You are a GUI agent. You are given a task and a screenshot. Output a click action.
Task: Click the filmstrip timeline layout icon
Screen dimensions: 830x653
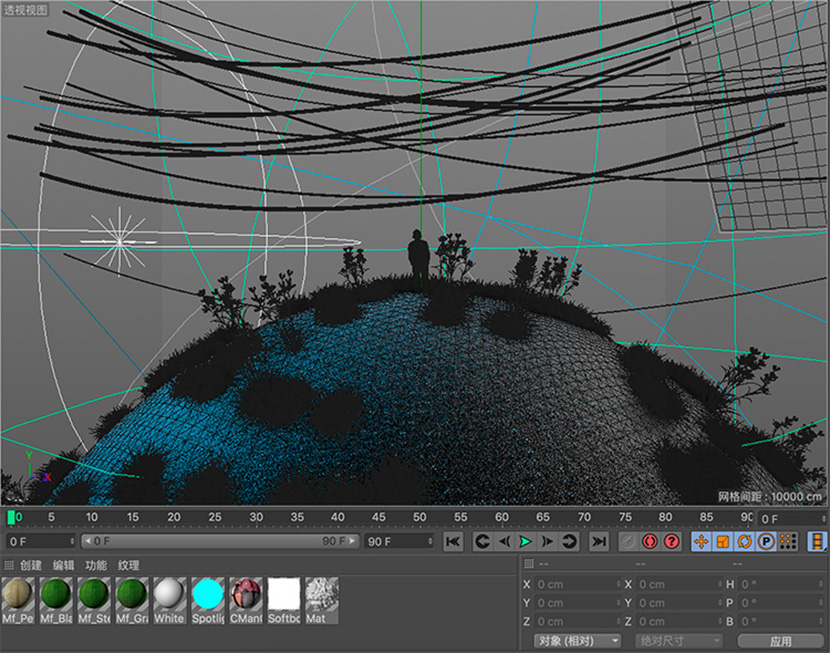[817, 541]
